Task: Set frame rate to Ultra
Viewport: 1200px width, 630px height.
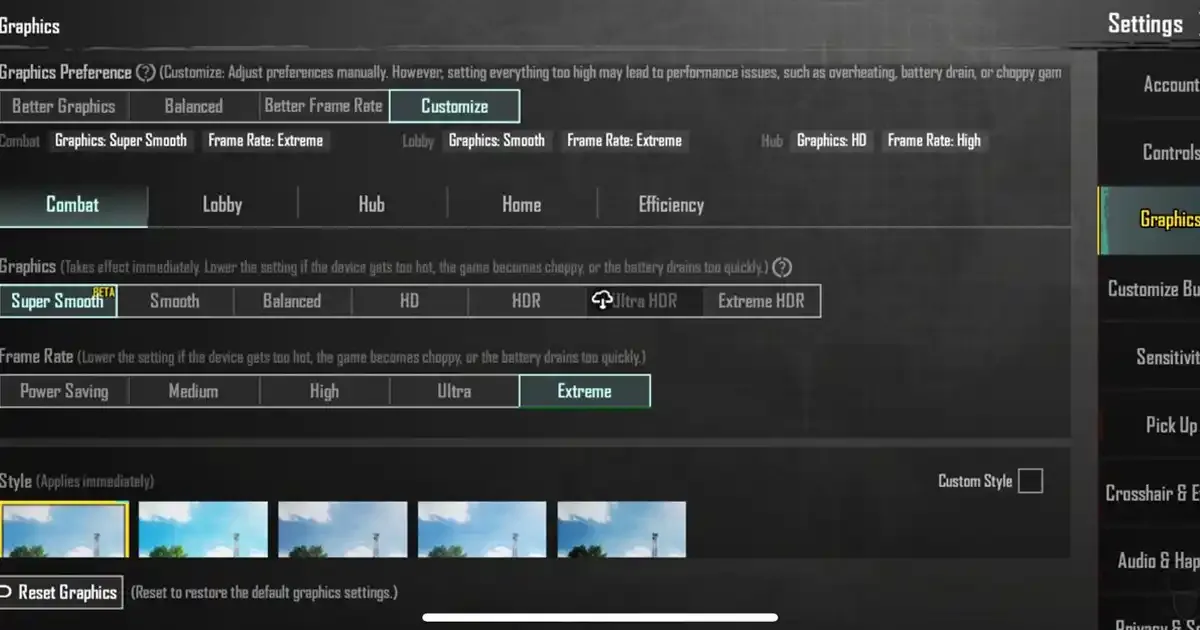Action: coord(454,391)
